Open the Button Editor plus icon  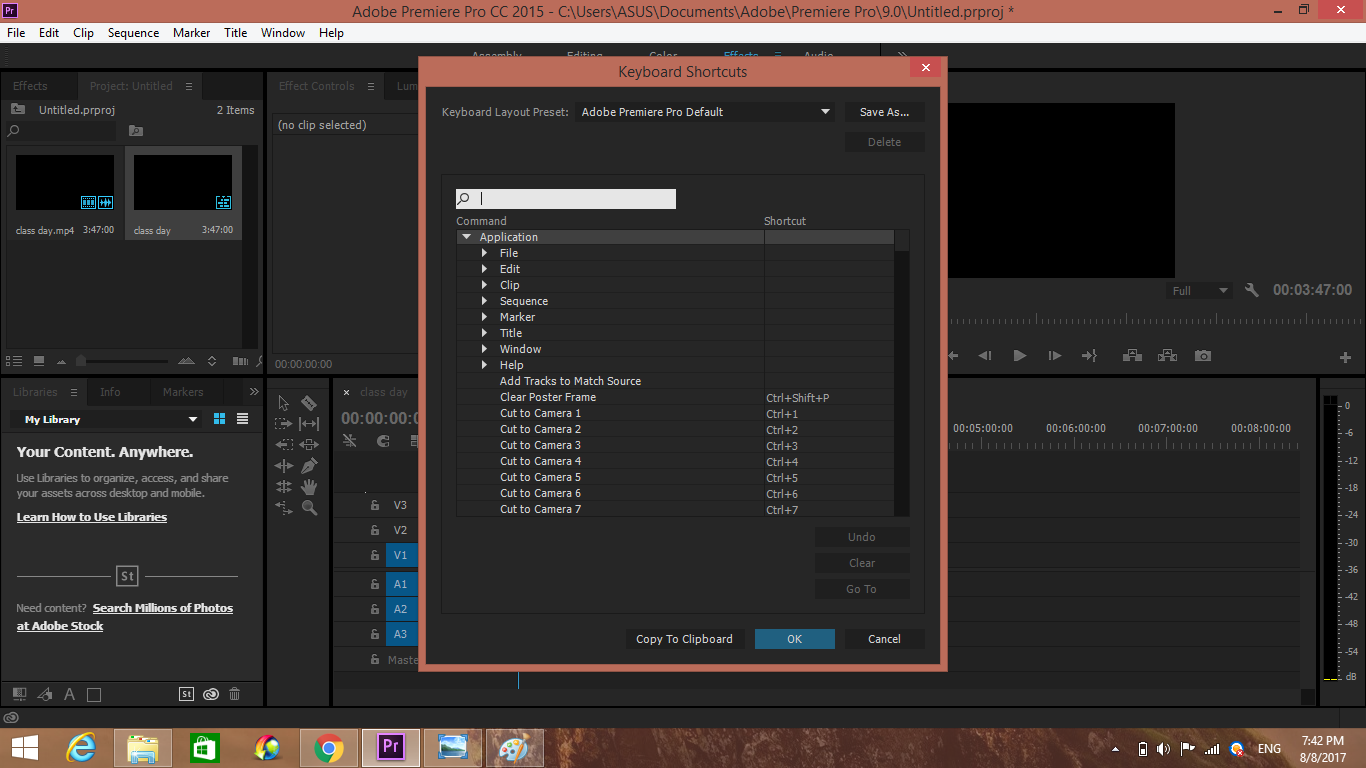(x=1346, y=358)
